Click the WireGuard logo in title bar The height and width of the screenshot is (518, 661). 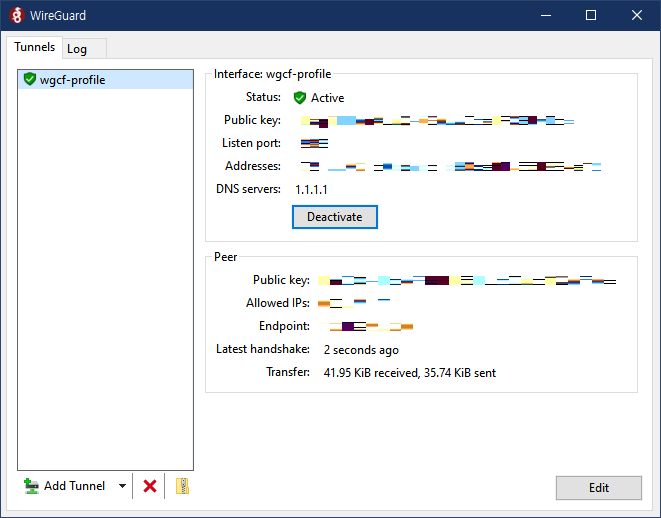pyautogui.click(x=16, y=15)
